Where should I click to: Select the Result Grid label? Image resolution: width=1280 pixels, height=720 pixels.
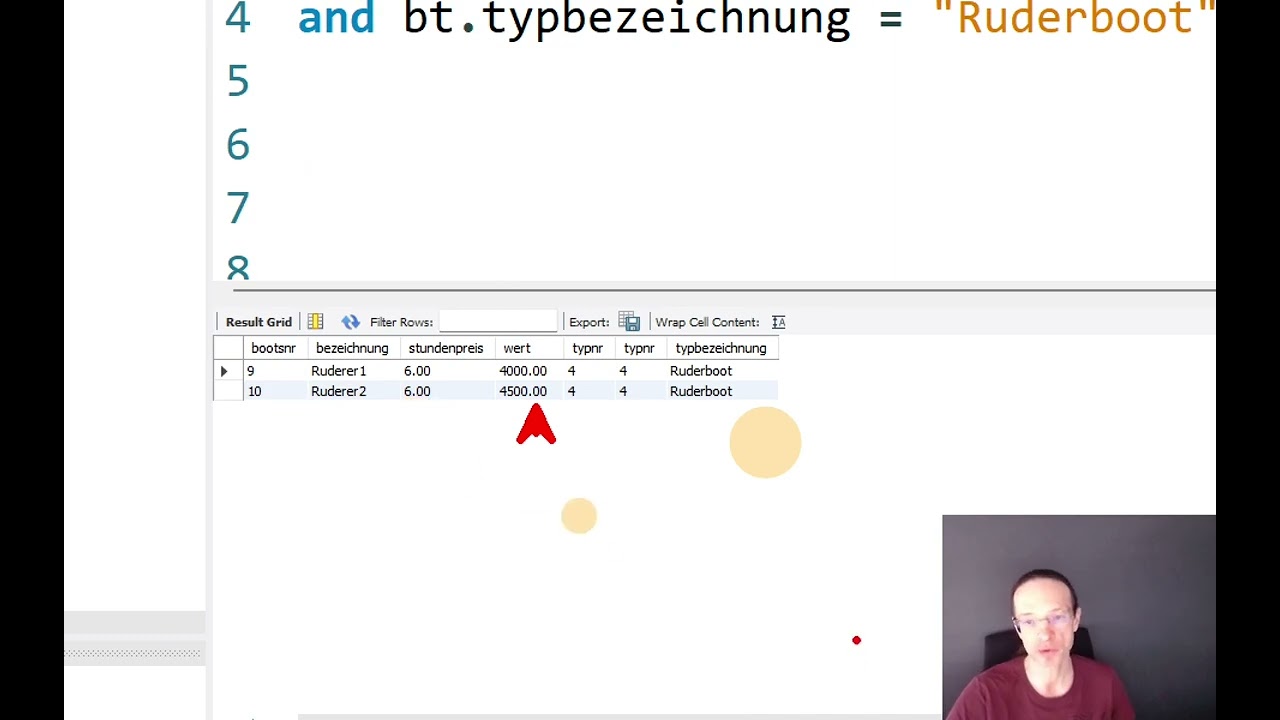point(259,322)
